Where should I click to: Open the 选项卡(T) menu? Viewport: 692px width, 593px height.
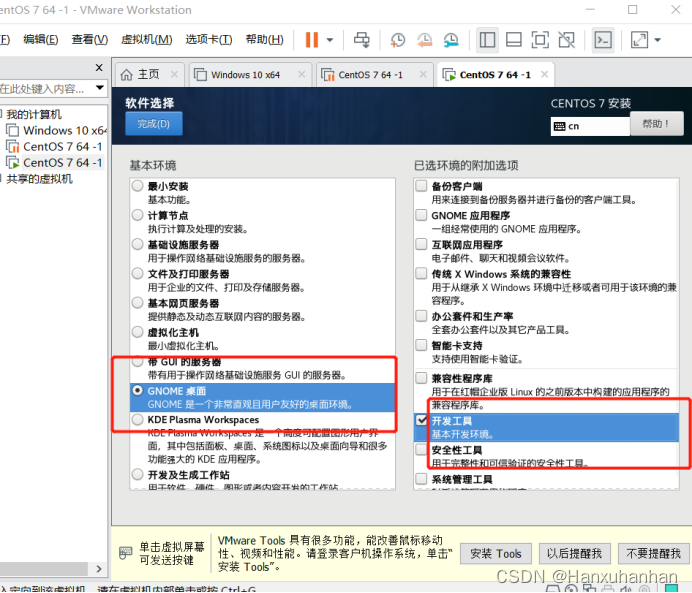(209, 40)
